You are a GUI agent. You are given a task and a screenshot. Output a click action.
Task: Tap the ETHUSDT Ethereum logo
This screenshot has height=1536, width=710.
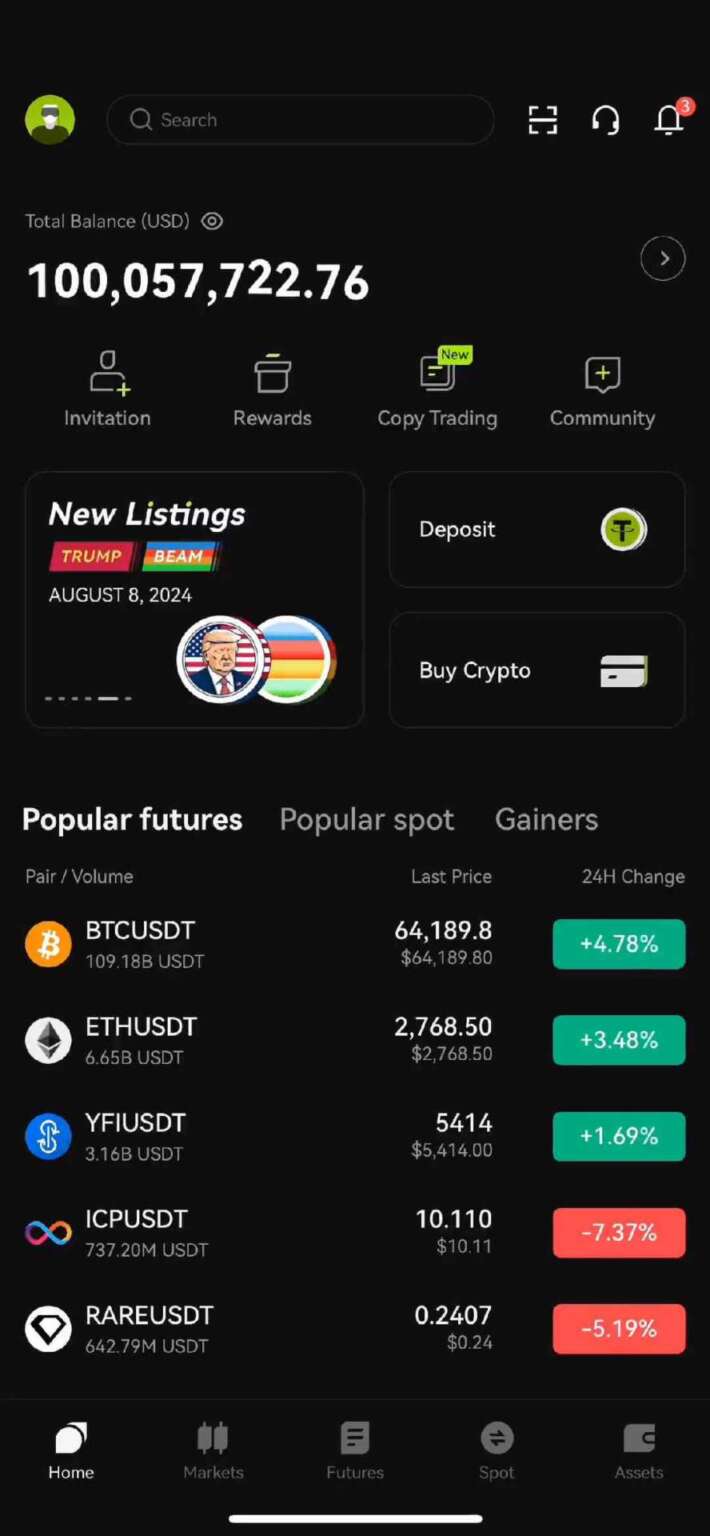(47, 1040)
